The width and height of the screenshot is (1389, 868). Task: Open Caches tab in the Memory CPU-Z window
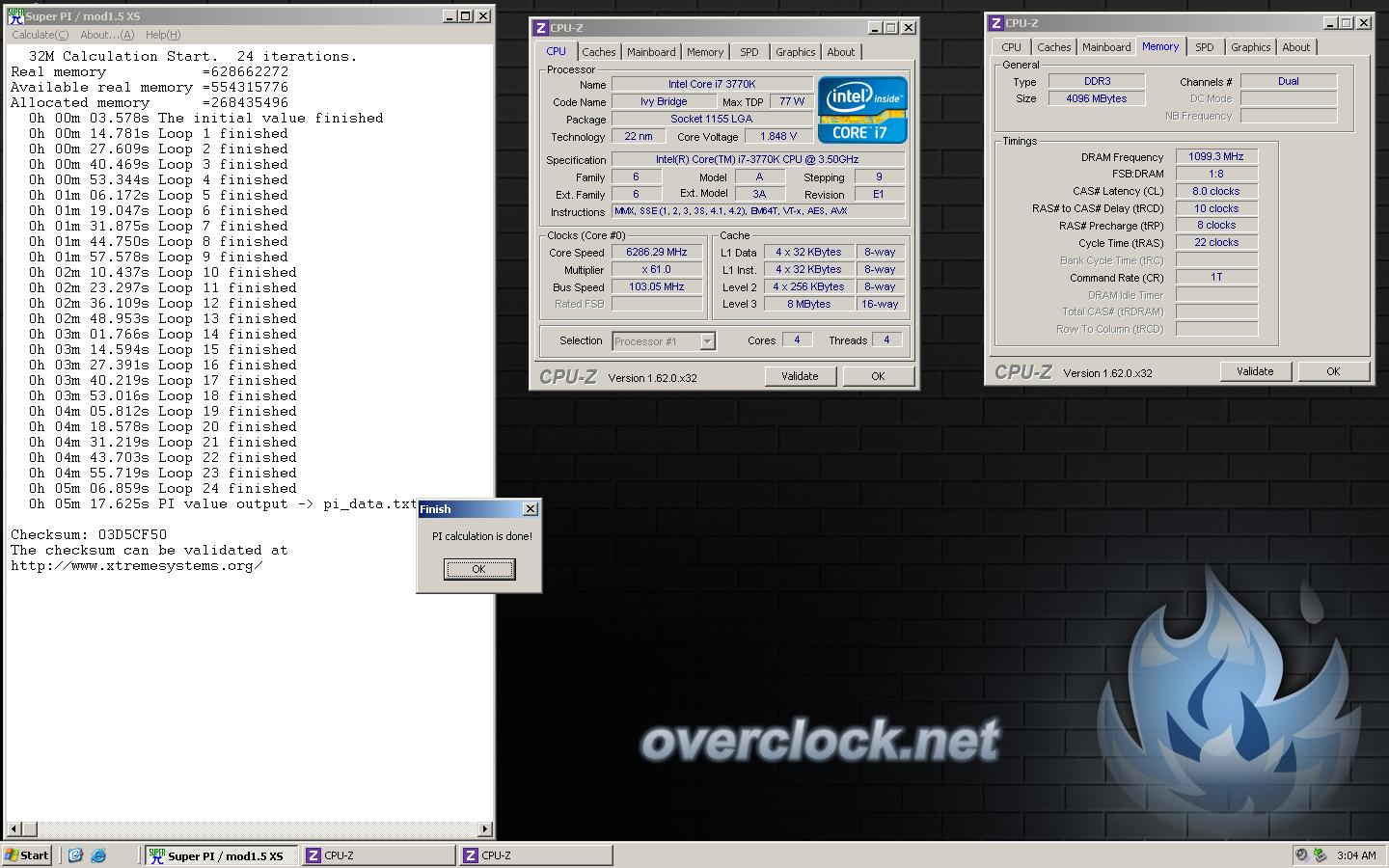1053,47
